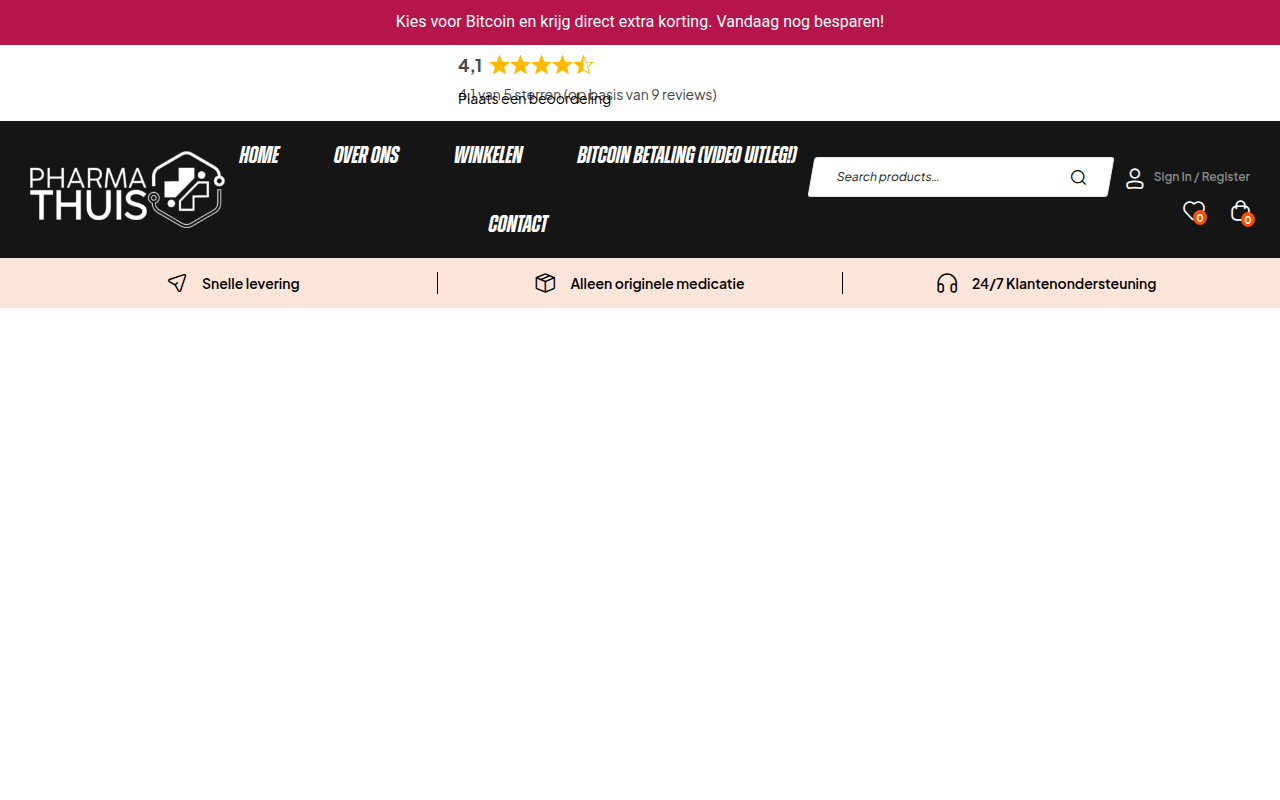Click the search magnifier icon
The height and width of the screenshot is (800, 1280).
coord(1078,177)
